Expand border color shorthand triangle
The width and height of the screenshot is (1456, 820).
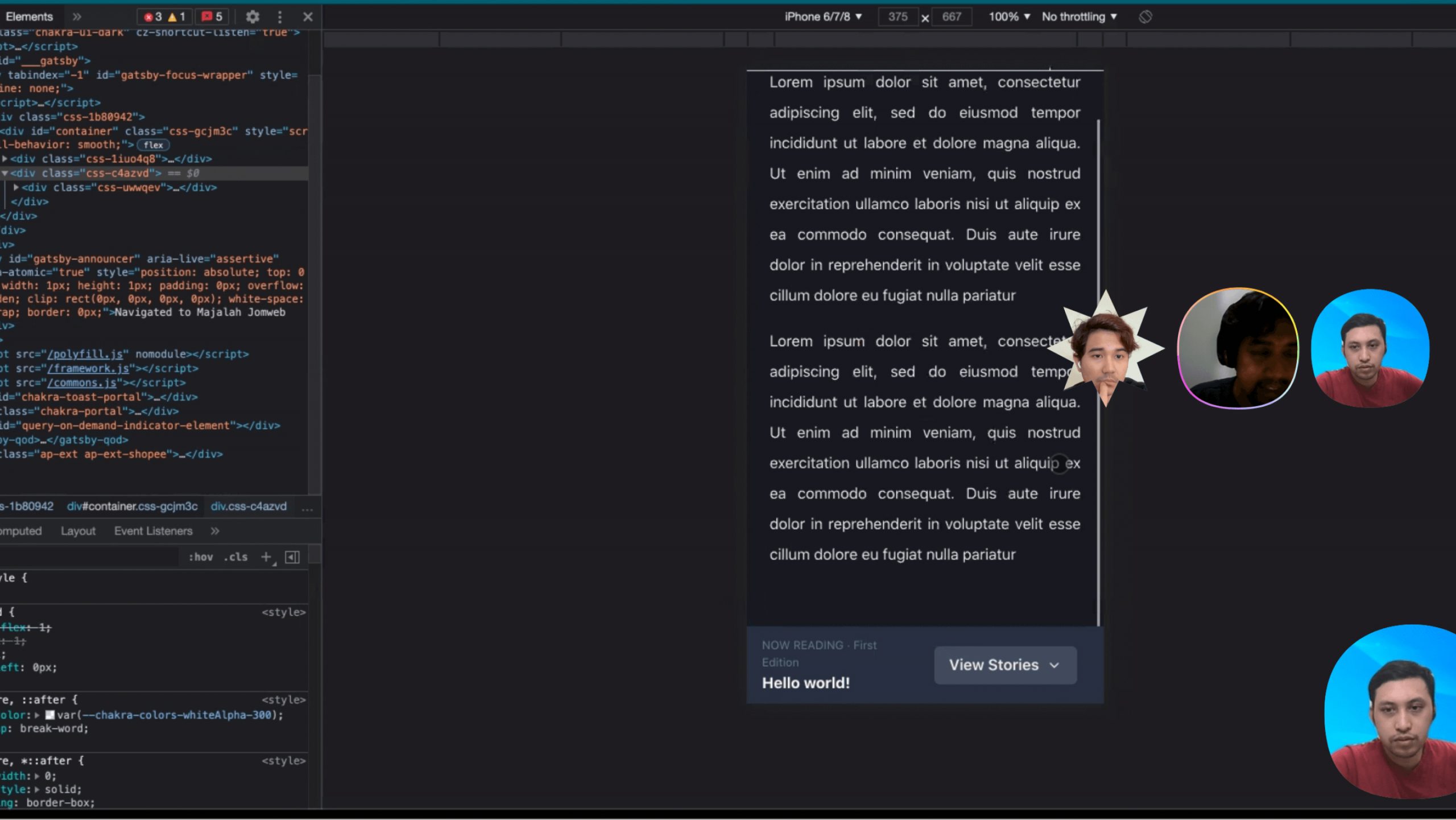37,715
